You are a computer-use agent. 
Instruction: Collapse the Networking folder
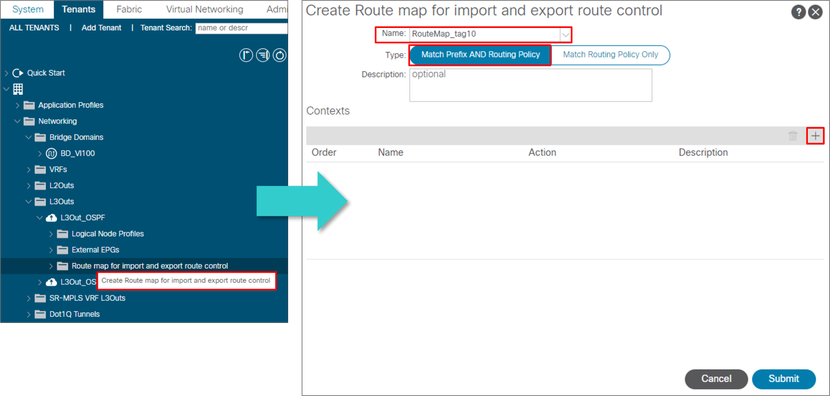18,121
